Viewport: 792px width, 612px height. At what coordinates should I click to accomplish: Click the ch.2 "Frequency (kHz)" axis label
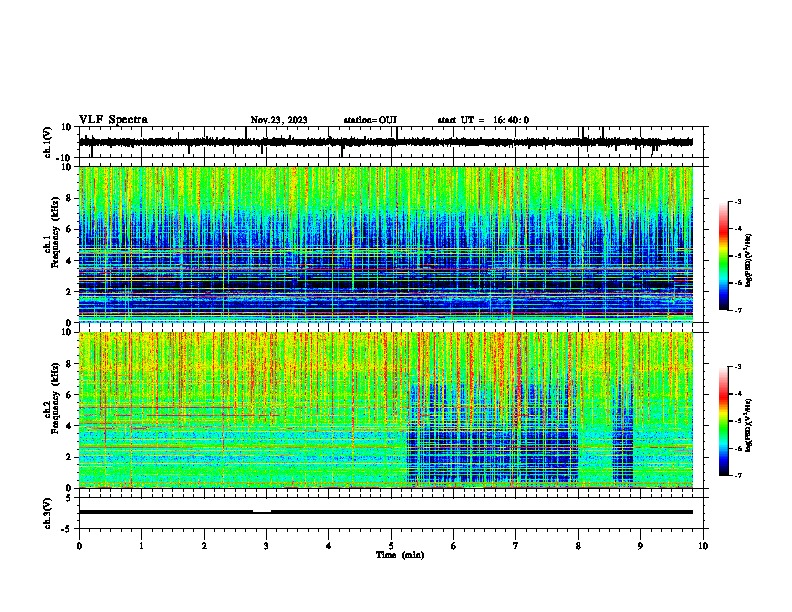click(55, 398)
